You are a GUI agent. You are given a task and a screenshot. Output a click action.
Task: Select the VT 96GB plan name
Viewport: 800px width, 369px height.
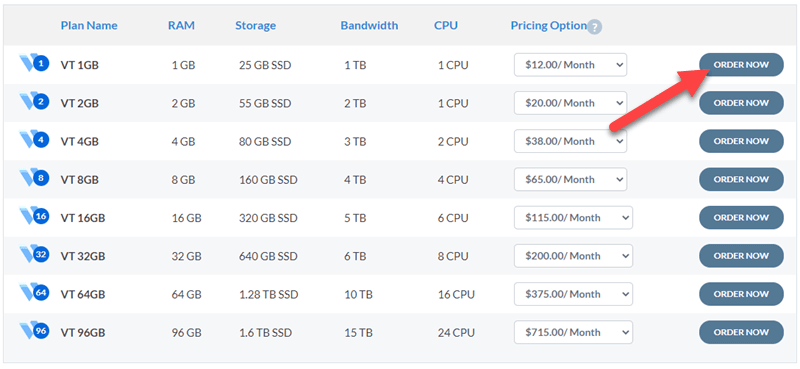coord(83,333)
